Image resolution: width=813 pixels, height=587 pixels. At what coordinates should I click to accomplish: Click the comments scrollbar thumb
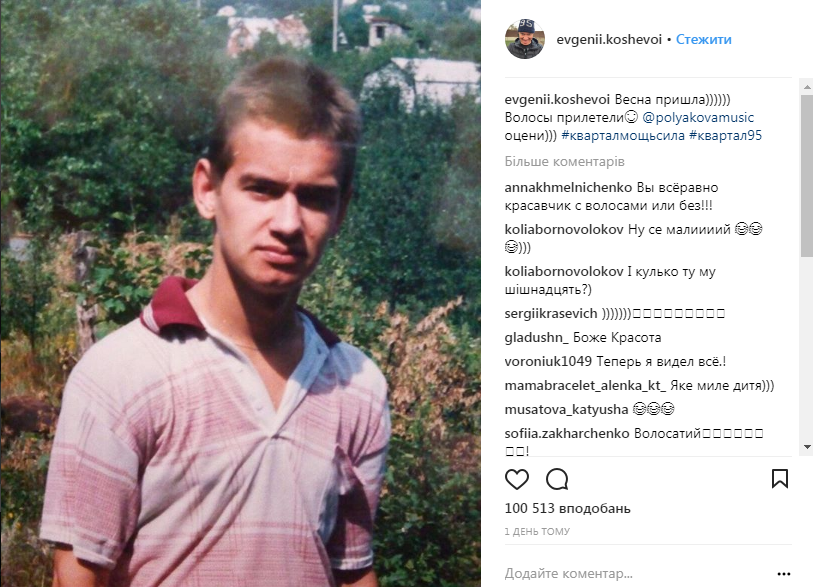[807, 175]
